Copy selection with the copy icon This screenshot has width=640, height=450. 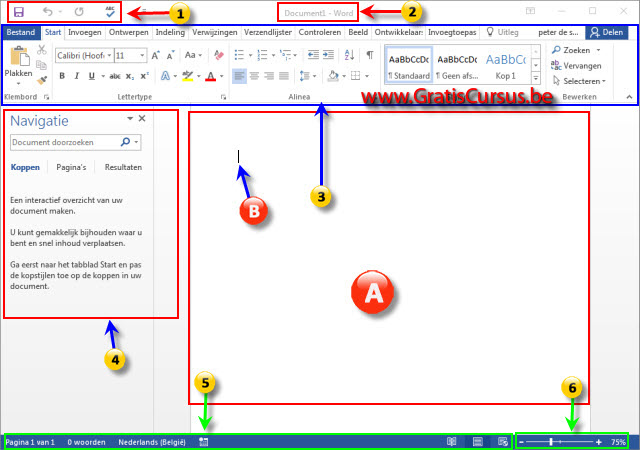[41, 65]
